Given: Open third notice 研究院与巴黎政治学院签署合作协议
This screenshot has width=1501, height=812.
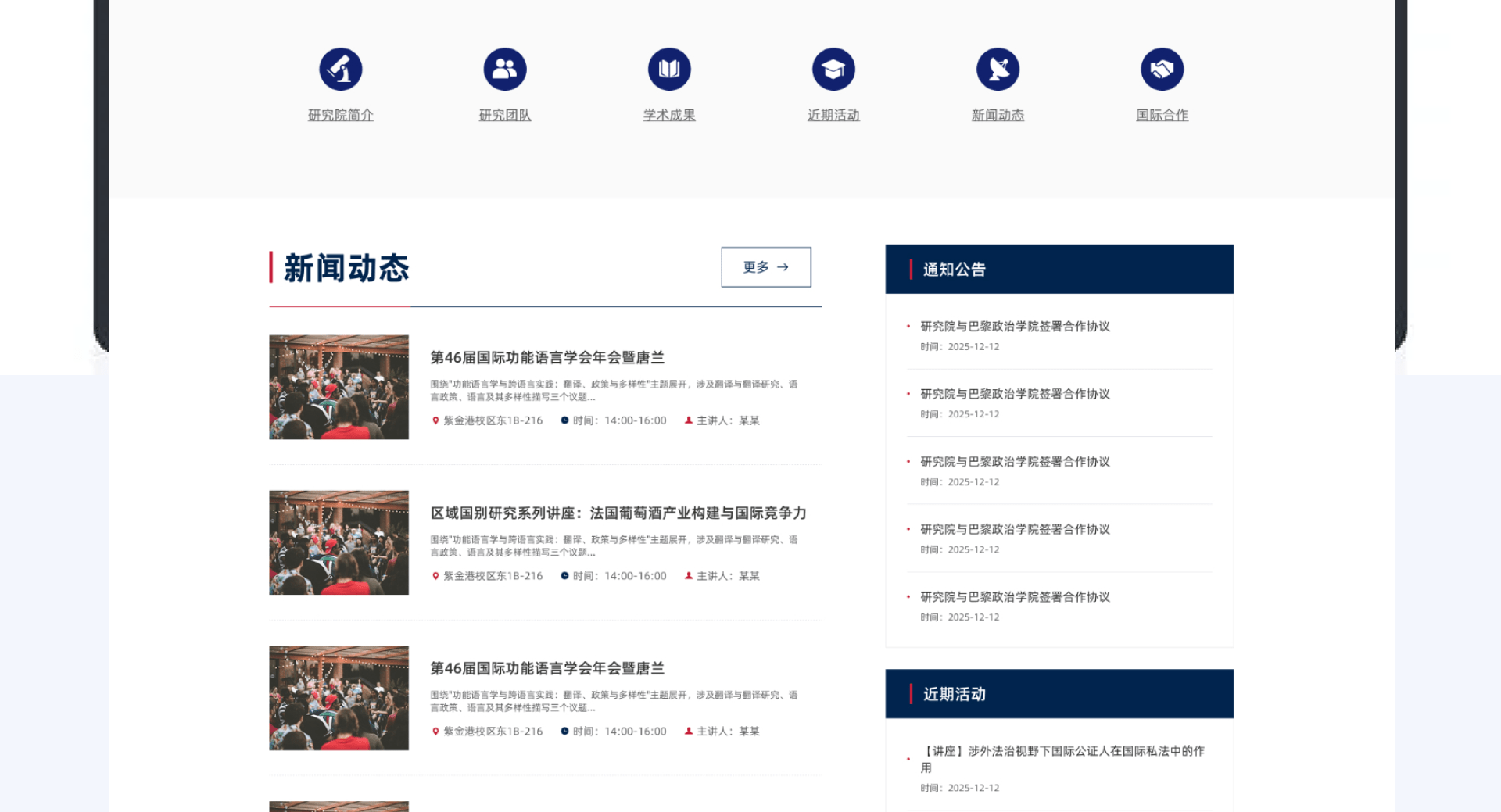Looking at the screenshot, I should (1015, 462).
